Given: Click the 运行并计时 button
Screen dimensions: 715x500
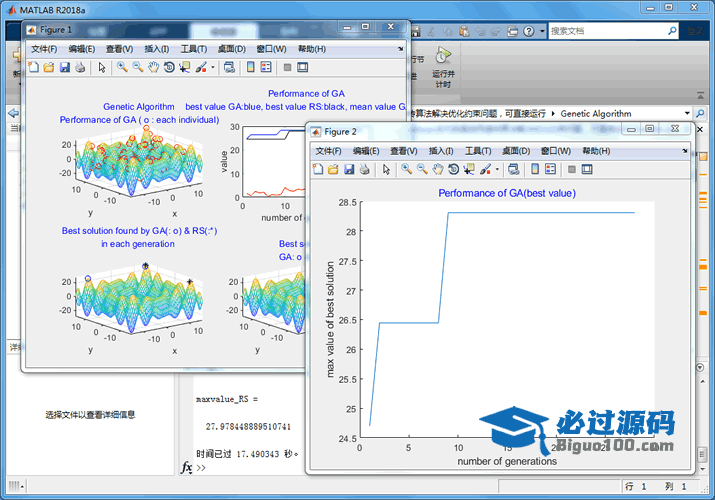Looking at the screenshot, I should 442,76.
